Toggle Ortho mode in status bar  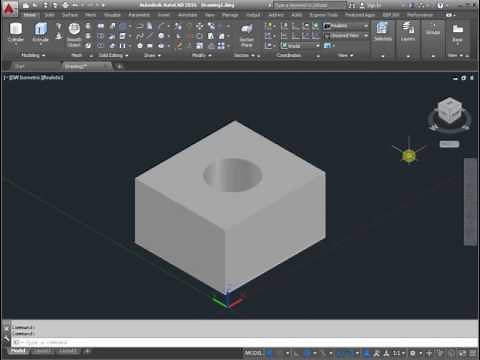coord(297,353)
